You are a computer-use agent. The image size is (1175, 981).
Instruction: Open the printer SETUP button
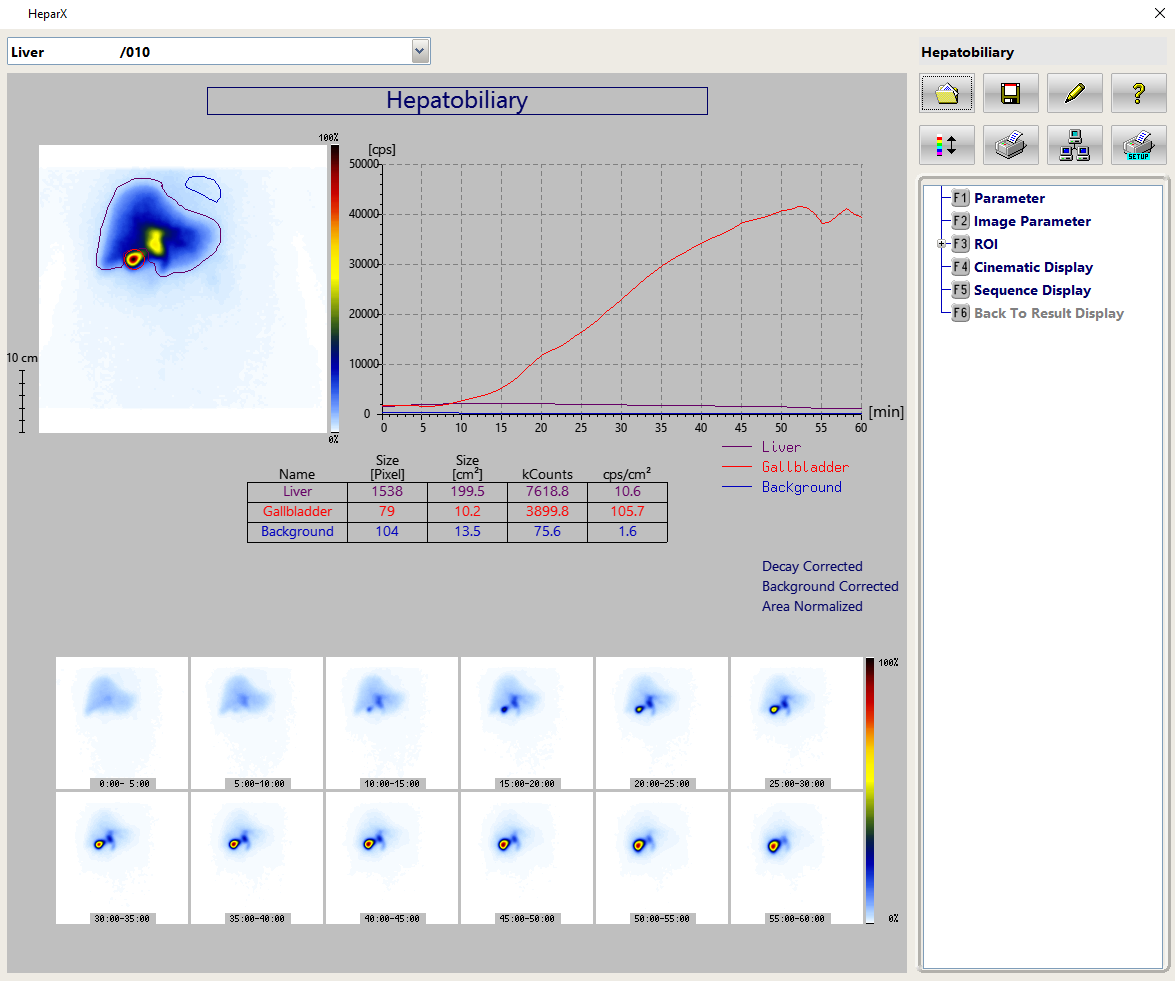coord(1138,145)
